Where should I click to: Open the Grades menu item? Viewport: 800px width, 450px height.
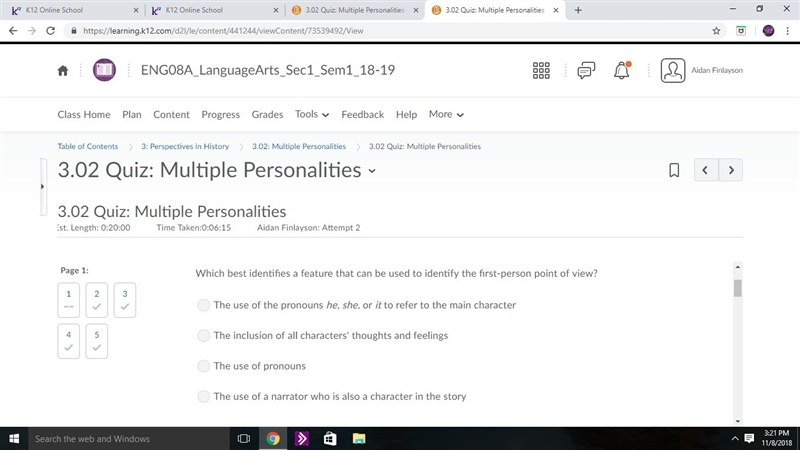tap(267, 115)
